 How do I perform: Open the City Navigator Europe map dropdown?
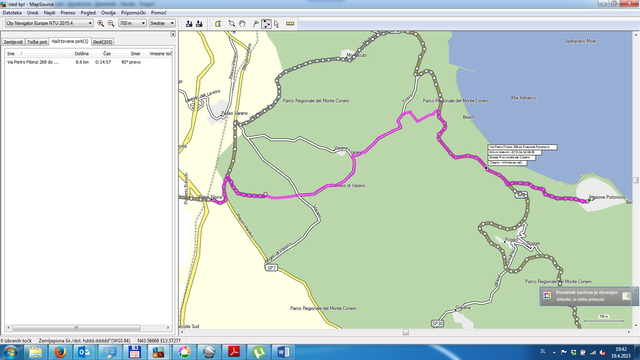(49, 23)
